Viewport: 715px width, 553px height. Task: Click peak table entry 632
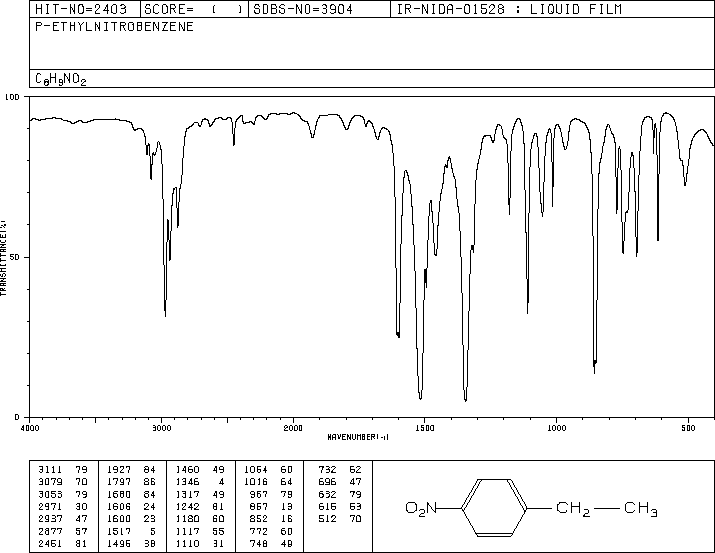pos(327,494)
